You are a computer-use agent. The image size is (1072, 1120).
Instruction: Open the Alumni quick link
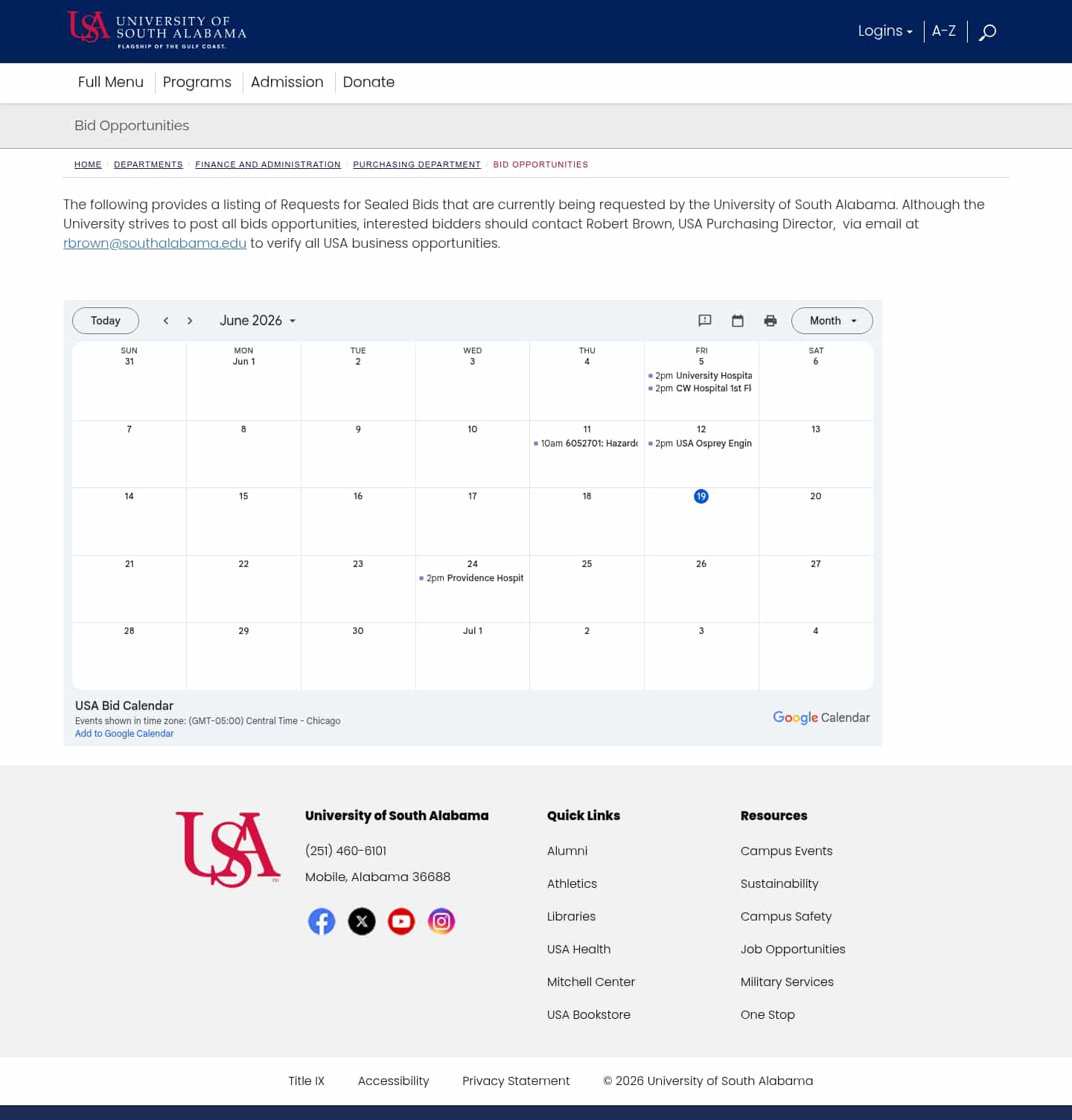point(567,851)
